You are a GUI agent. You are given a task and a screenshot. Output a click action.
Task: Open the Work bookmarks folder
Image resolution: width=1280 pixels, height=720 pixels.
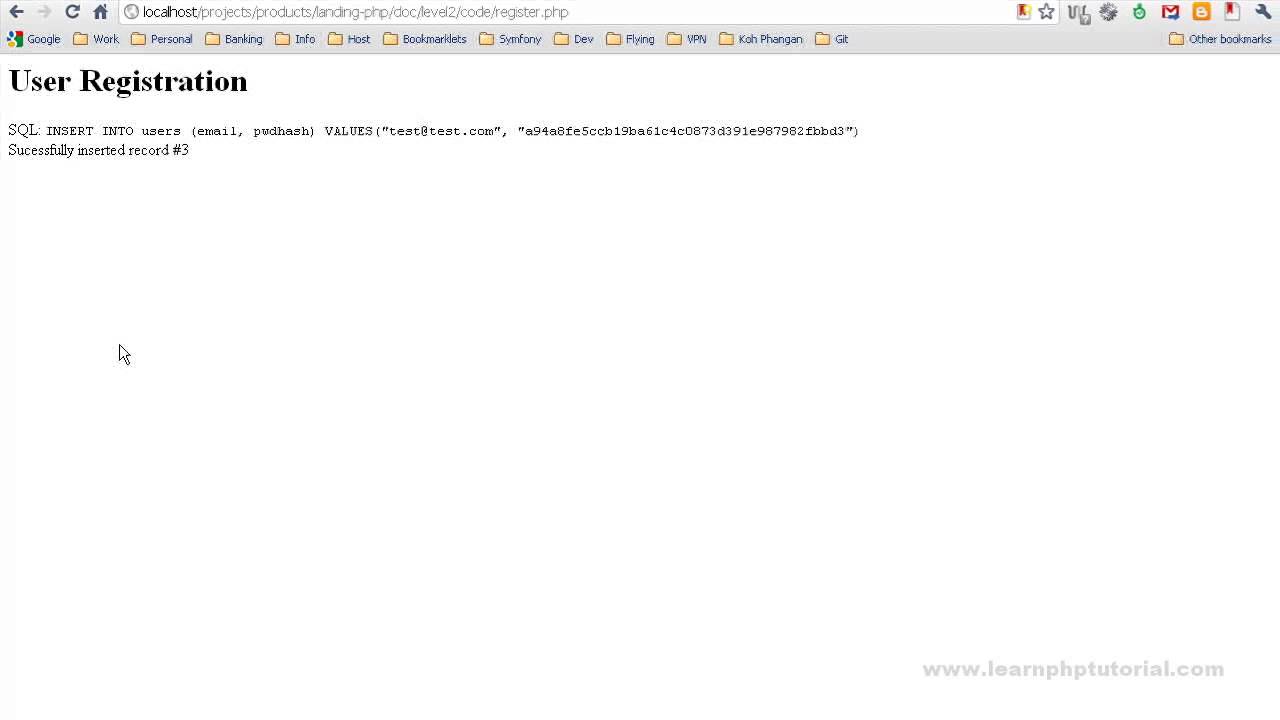96,39
